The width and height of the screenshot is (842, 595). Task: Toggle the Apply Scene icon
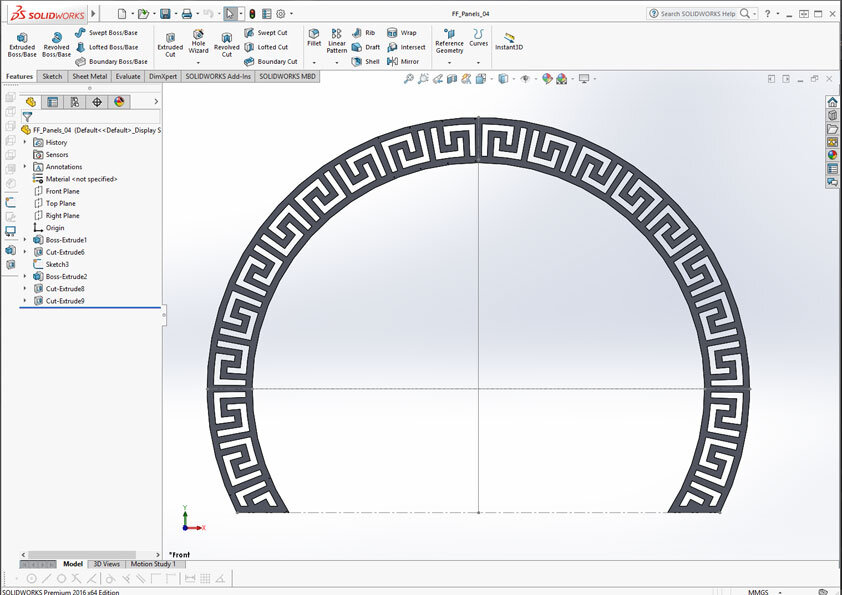coord(561,79)
